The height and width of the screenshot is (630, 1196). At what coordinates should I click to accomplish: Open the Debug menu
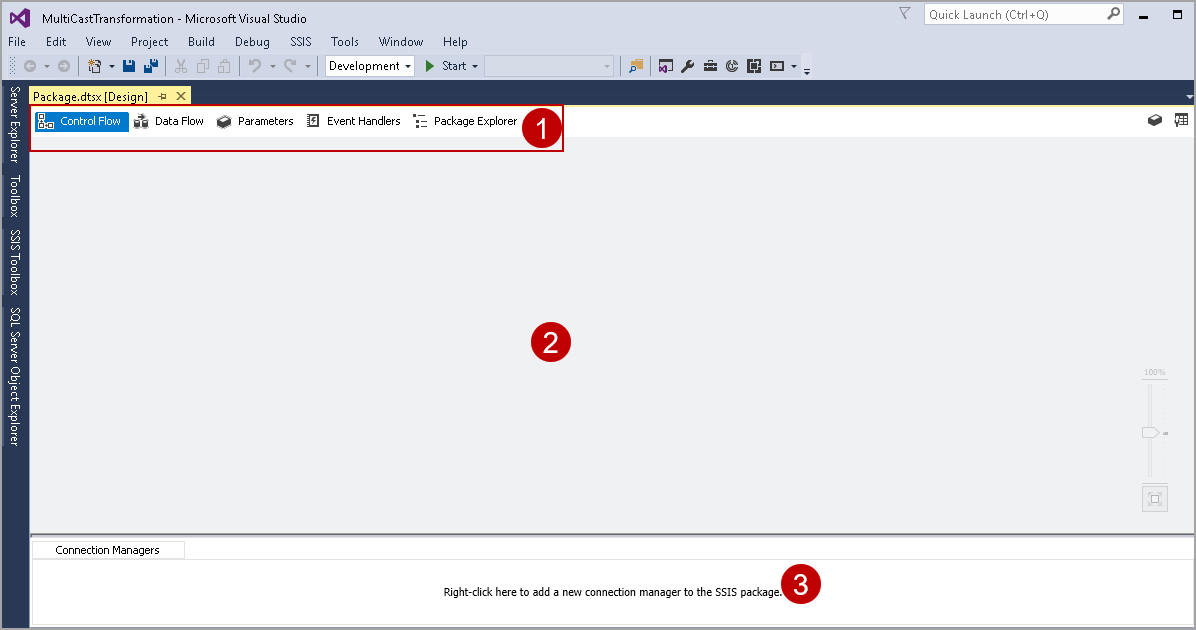[252, 42]
